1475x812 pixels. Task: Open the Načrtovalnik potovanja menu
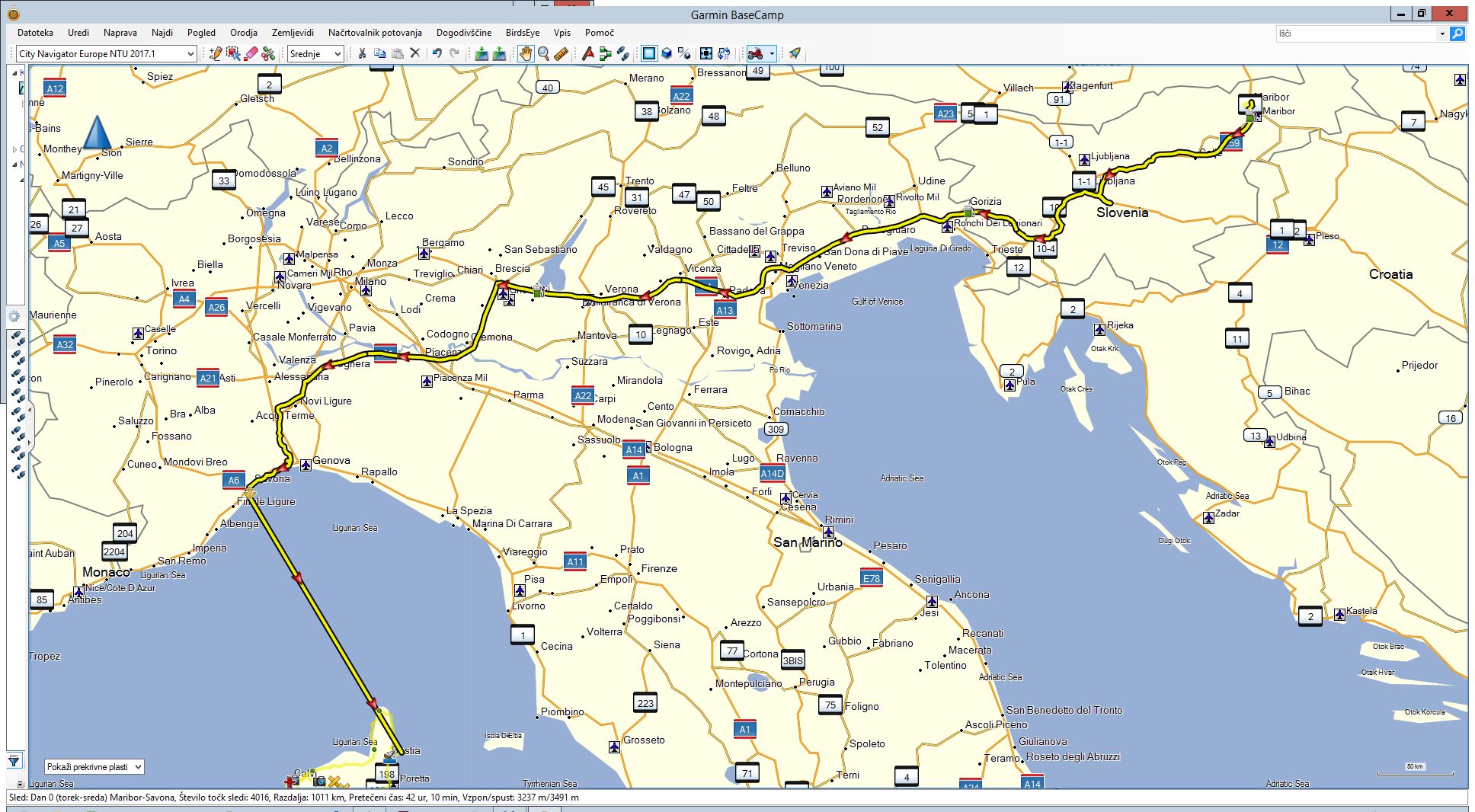pos(375,33)
